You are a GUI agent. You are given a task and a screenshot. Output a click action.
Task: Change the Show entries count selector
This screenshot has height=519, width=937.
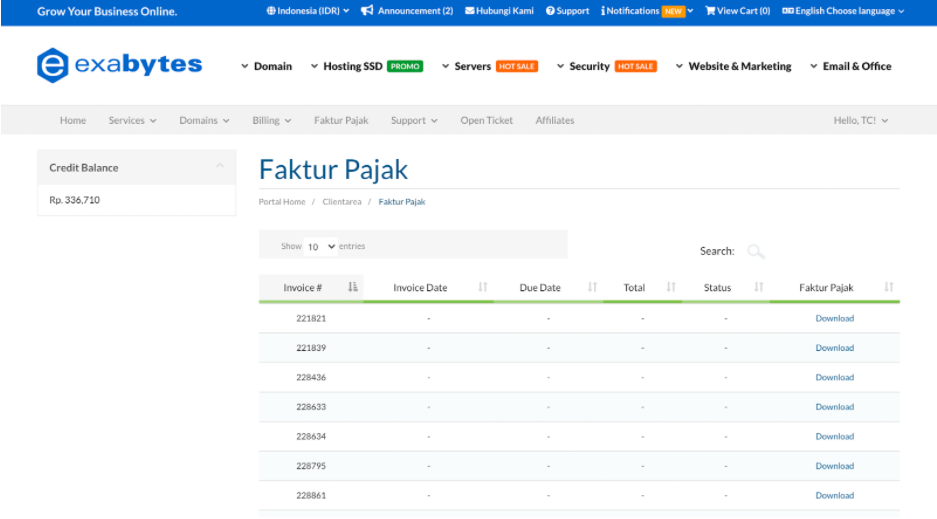click(320, 247)
